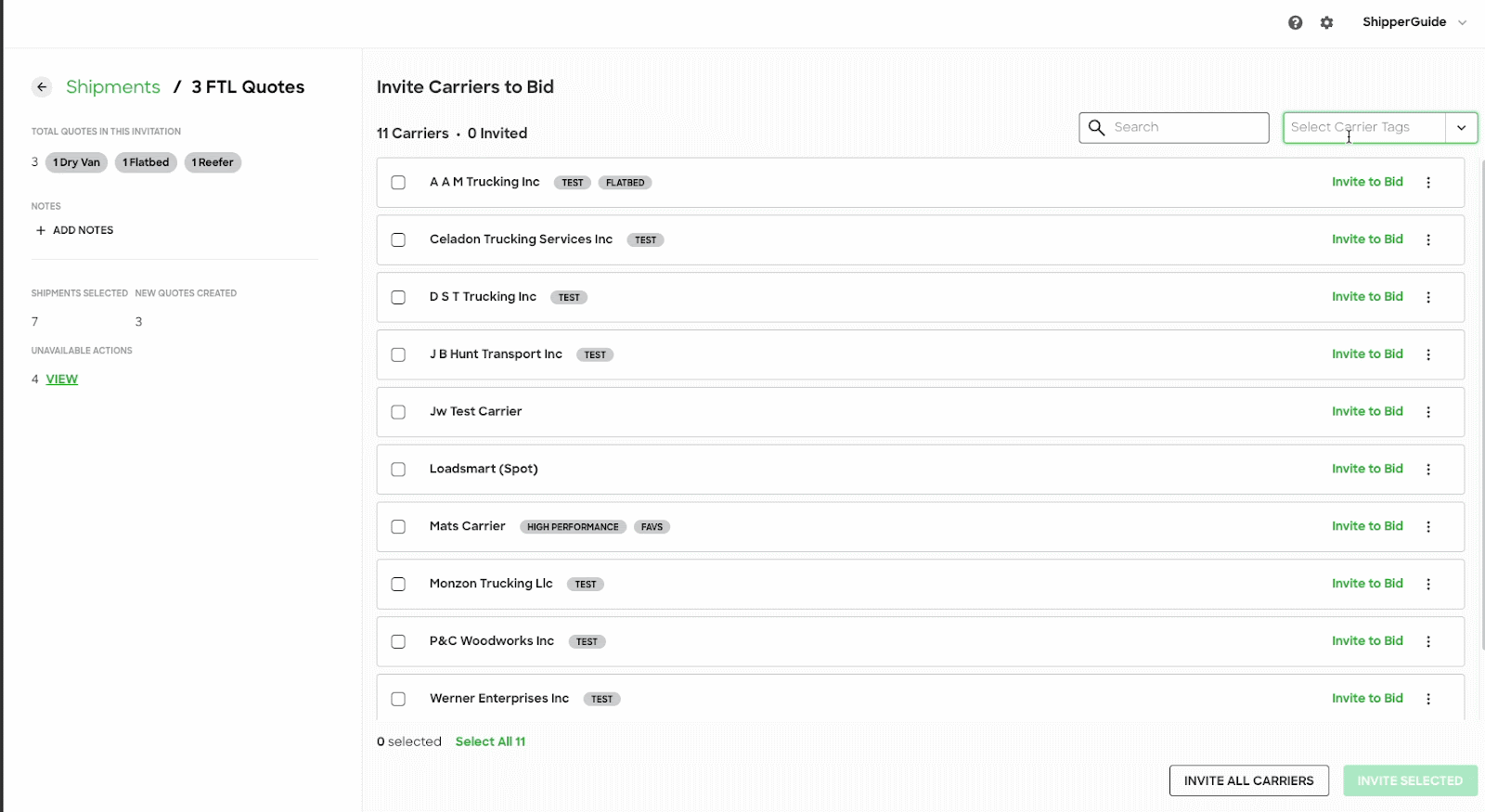Open the settings gear icon
The height and width of the screenshot is (812, 1485).
pos(1326,22)
